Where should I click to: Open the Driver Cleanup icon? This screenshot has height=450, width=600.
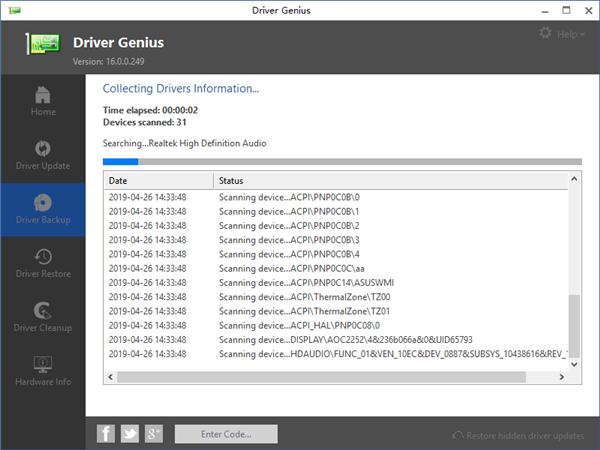(42, 311)
